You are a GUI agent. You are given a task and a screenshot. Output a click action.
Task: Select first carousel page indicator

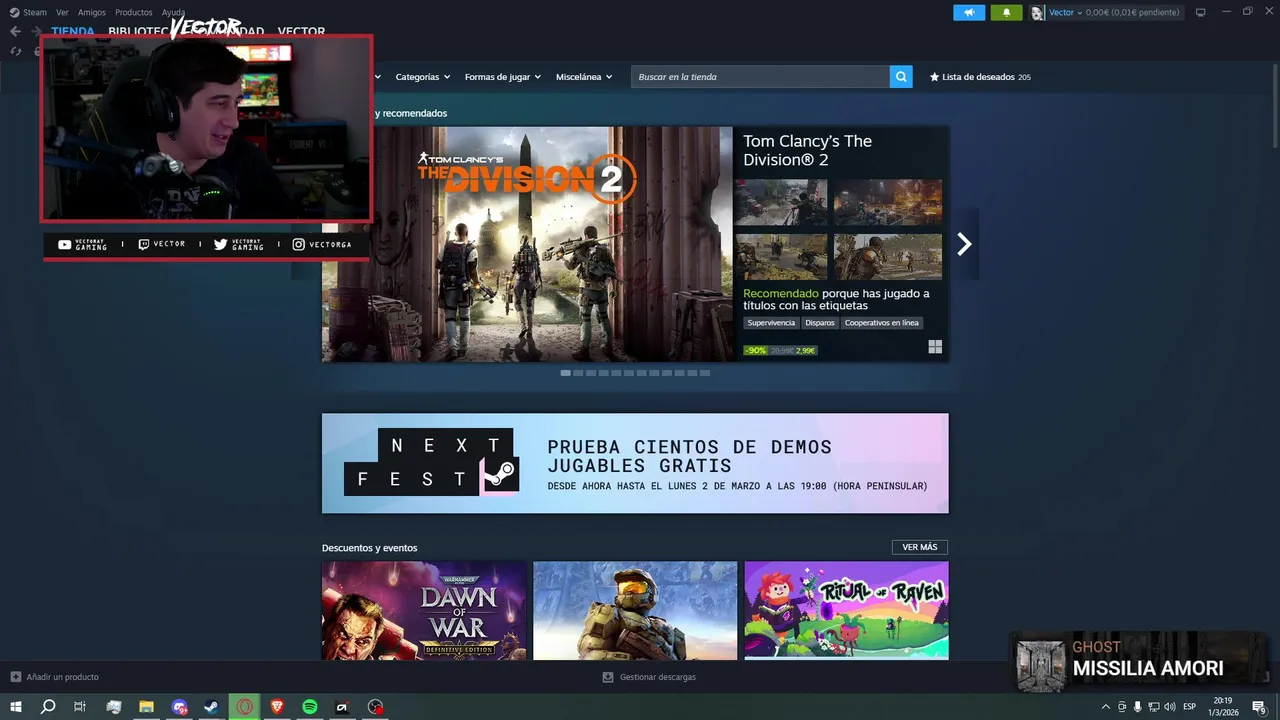566,373
